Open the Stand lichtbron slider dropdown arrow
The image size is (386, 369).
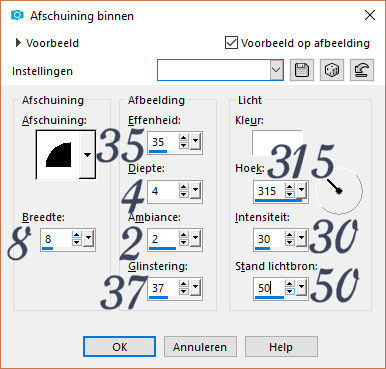pyautogui.click(x=302, y=287)
